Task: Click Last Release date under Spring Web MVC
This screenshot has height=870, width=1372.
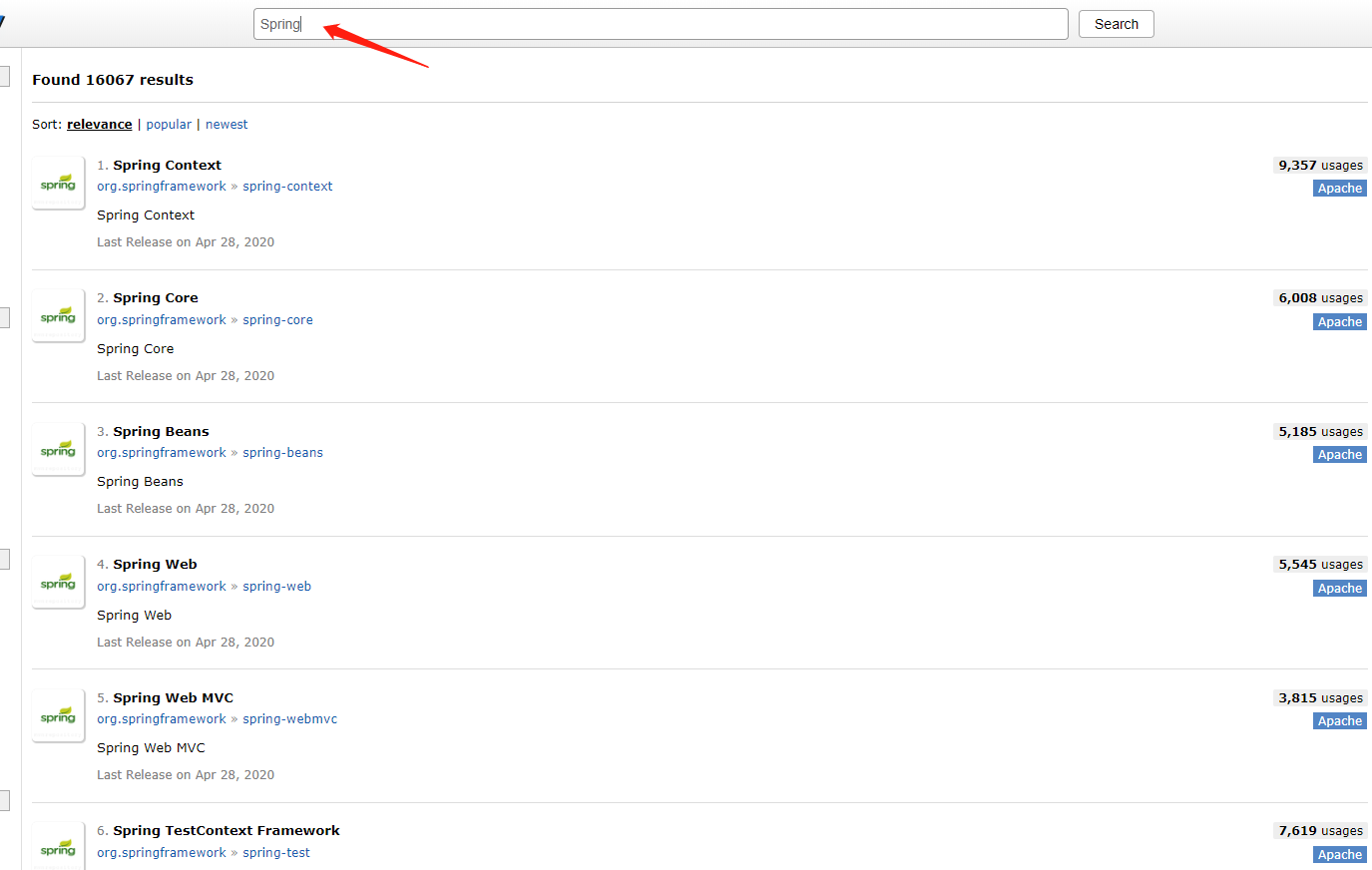Action: point(186,775)
